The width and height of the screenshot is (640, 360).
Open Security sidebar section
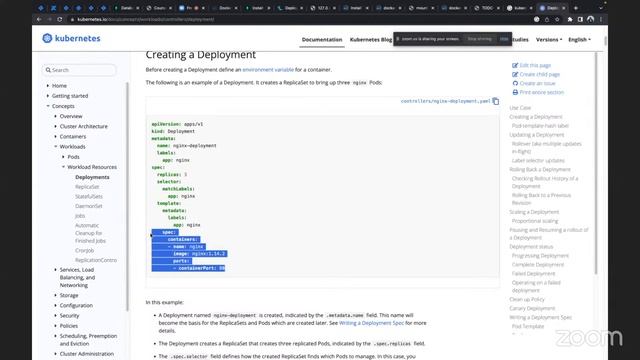(69, 316)
